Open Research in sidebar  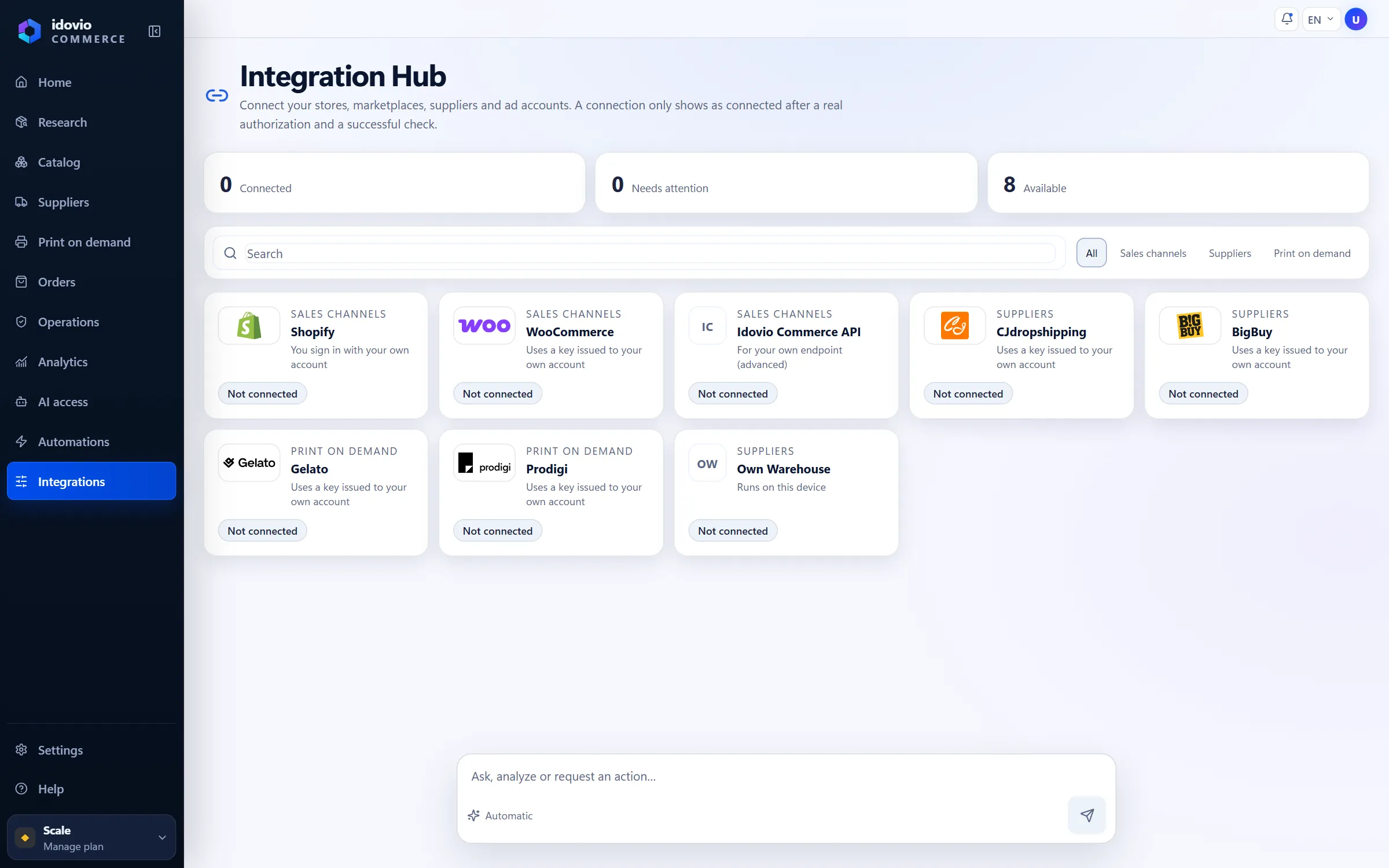tap(91, 122)
